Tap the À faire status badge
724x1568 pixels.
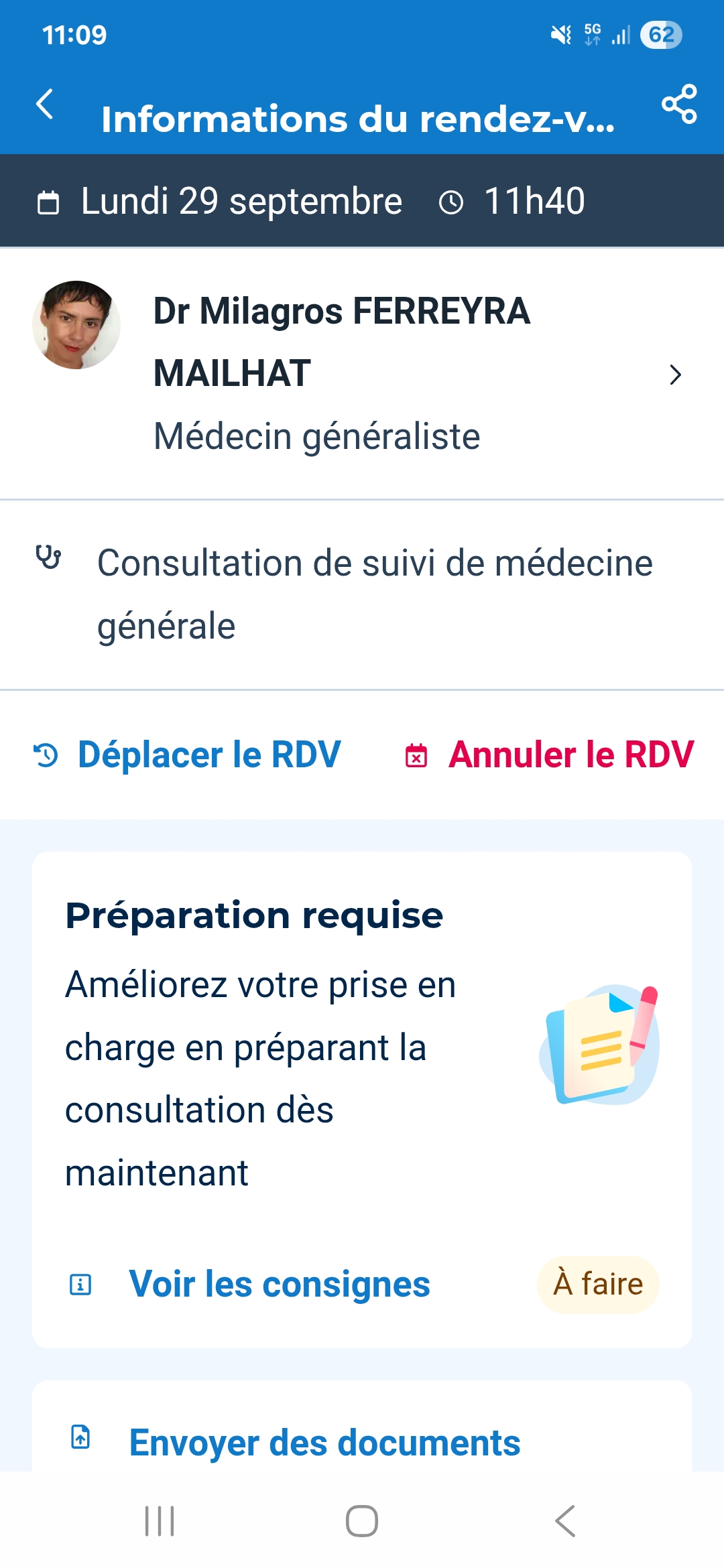[598, 1285]
